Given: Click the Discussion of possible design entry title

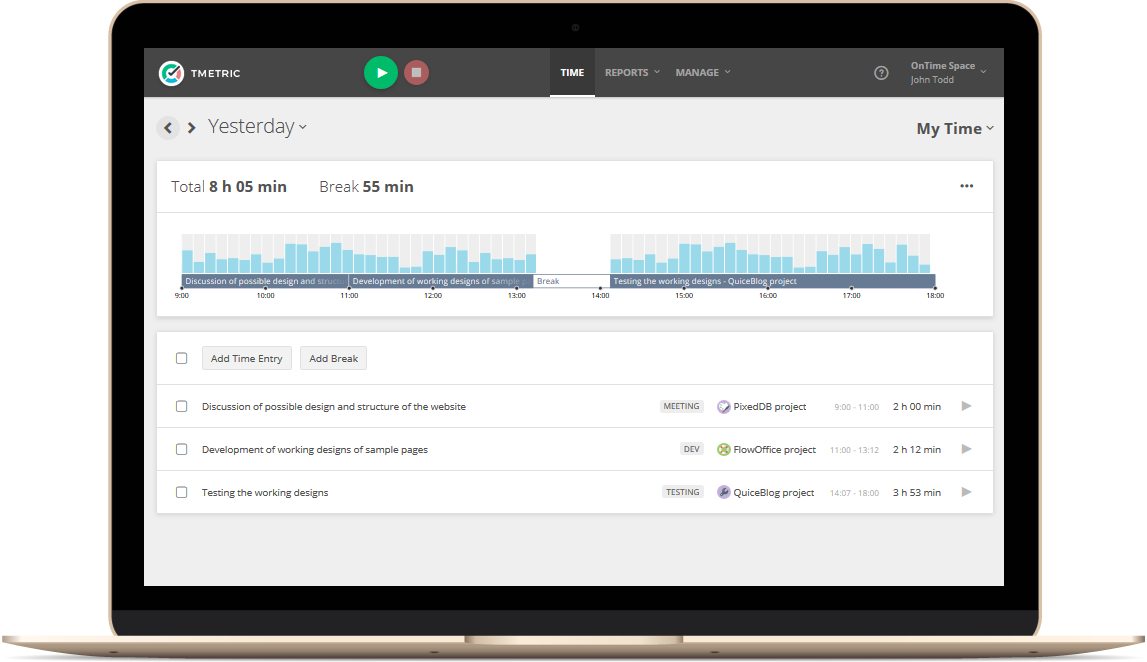Looking at the screenshot, I should tap(334, 407).
